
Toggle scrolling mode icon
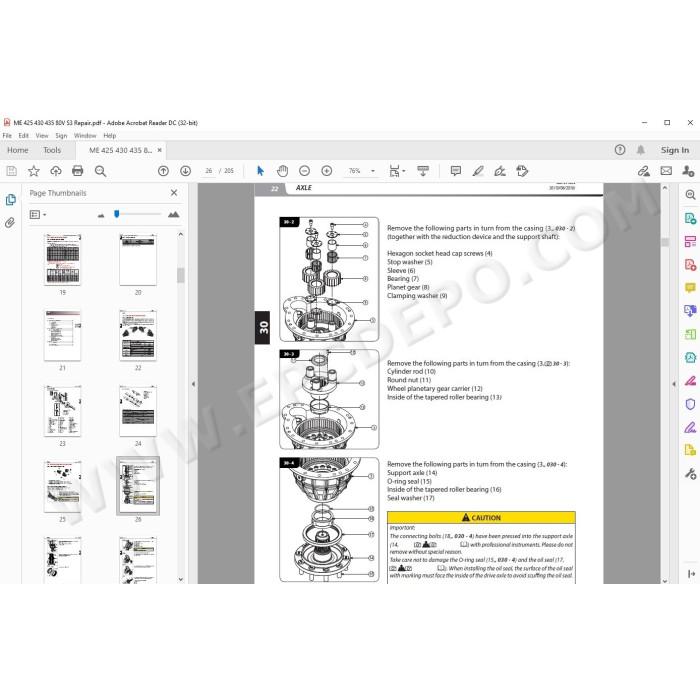pyautogui.click(x=423, y=171)
